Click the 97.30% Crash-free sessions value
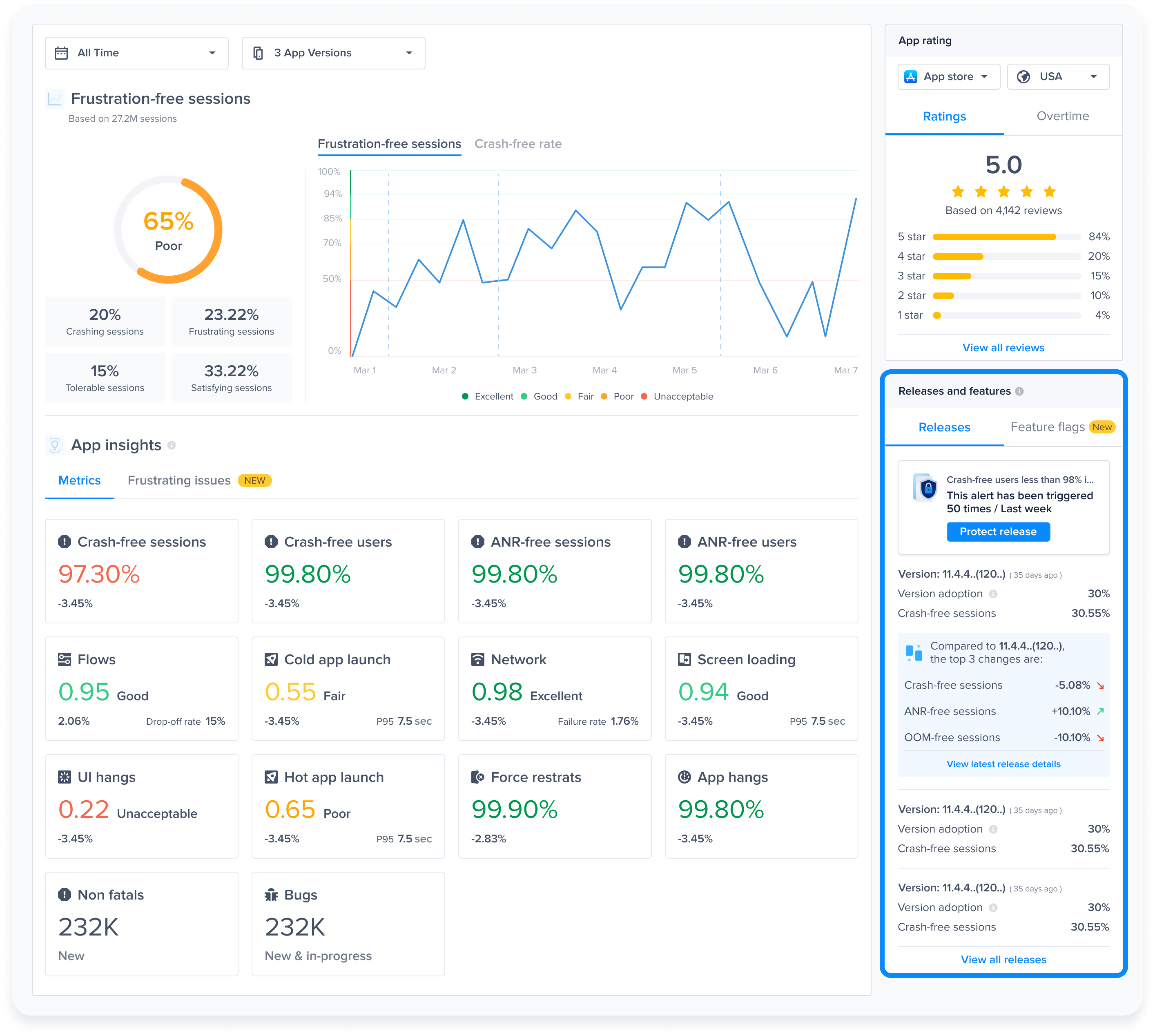Image resolution: width=1155 pixels, height=1036 pixels. pos(99,574)
